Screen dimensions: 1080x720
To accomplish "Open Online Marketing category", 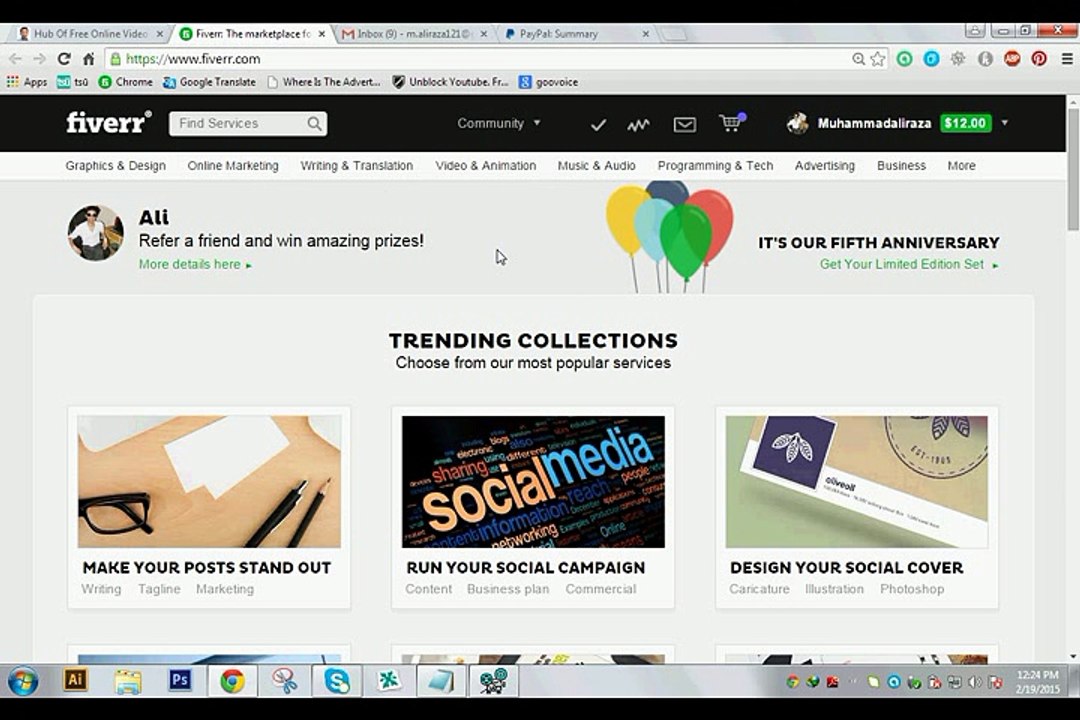I will coord(233,166).
